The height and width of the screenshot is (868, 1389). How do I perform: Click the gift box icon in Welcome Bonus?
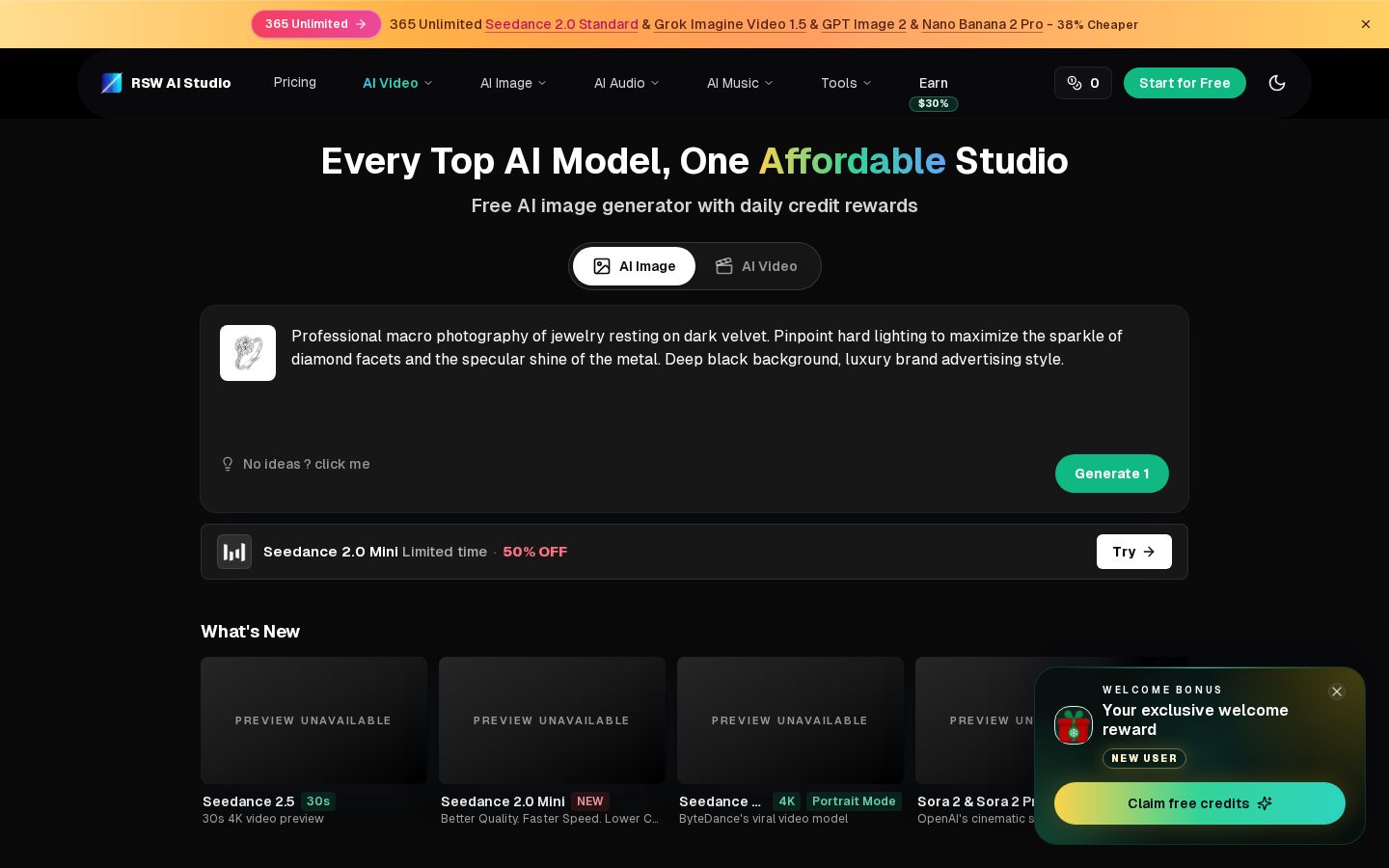pyautogui.click(x=1074, y=725)
